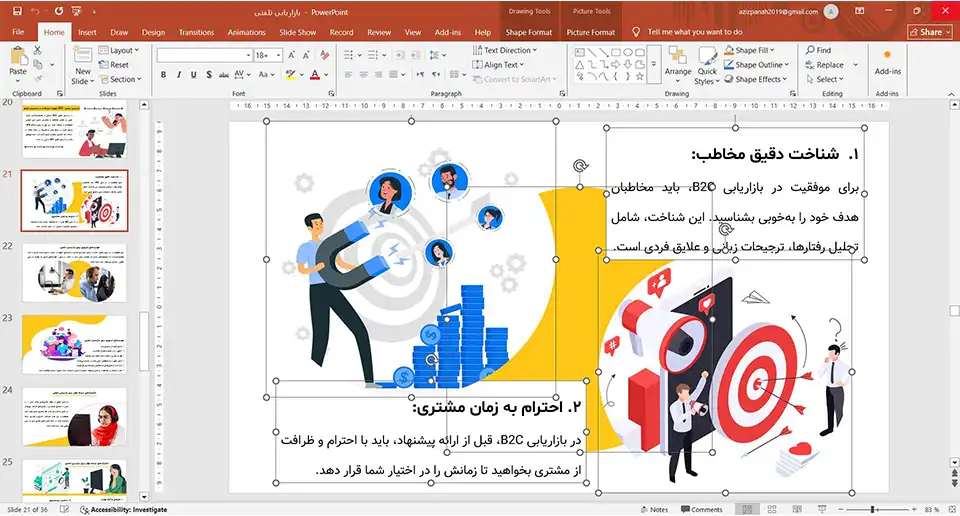Screen dimensions: 960x516
Task: Open the Shape Fill dropdown
Action: click(x=749, y=50)
